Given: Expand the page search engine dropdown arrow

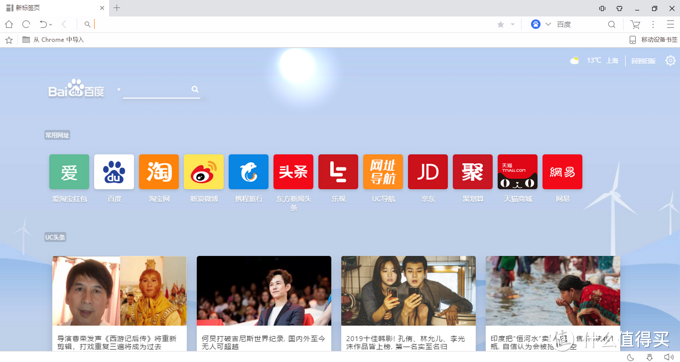Looking at the screenshot, I should click(118, 90).
